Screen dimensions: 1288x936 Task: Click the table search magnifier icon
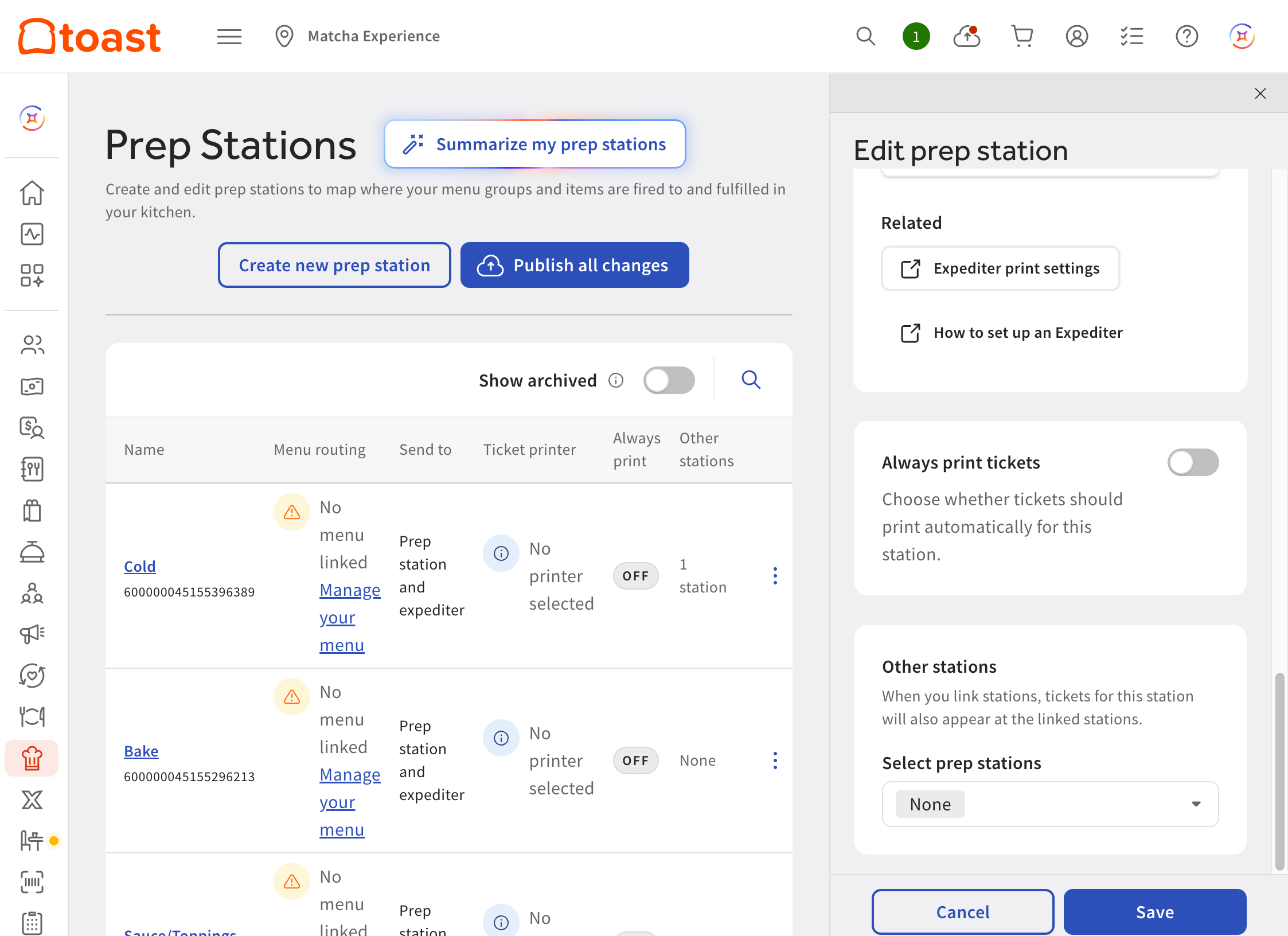click(x=751, y=380)
